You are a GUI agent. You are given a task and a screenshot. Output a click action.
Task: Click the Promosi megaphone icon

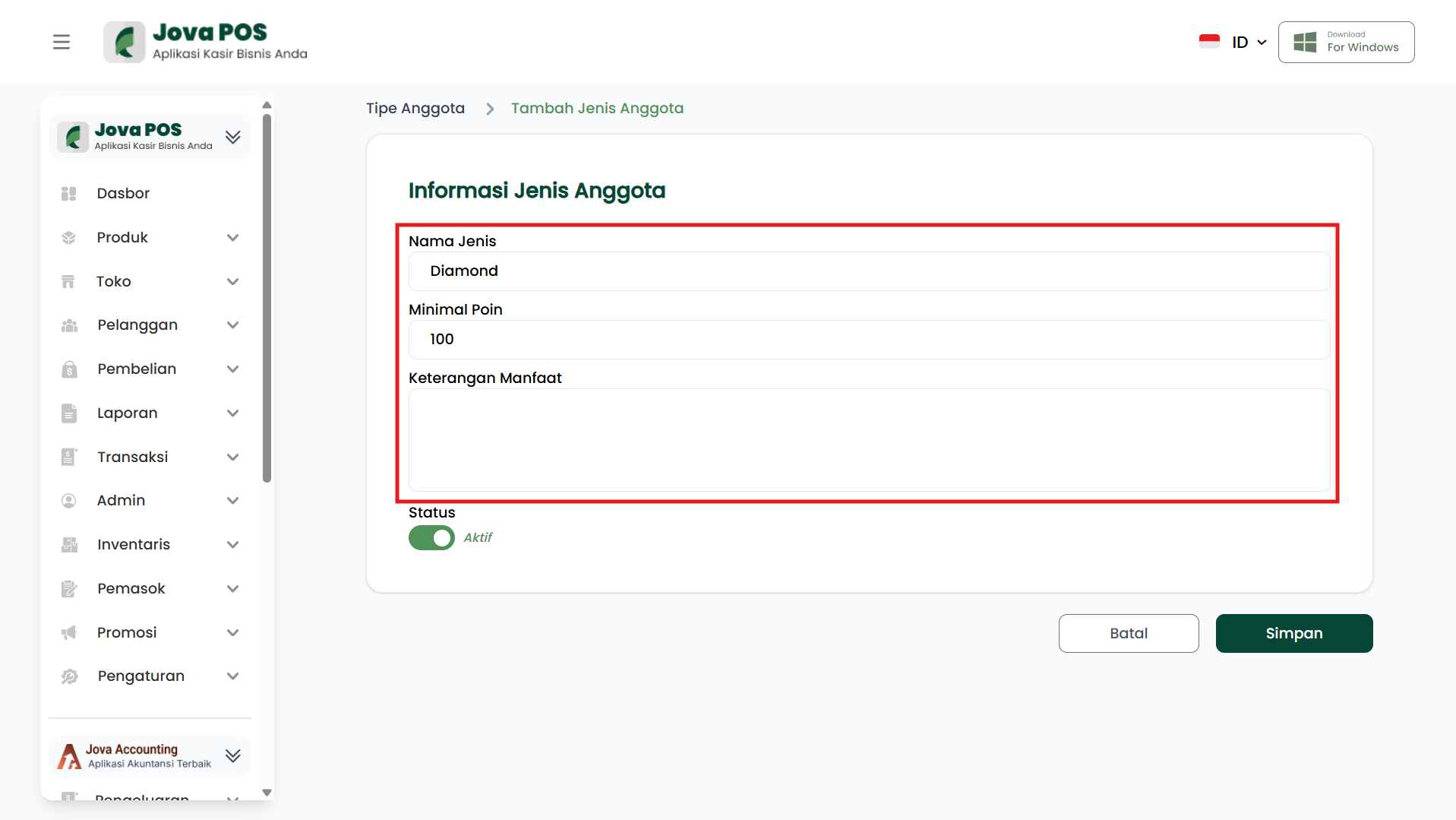pyautogui.click(x=69, y=633)
